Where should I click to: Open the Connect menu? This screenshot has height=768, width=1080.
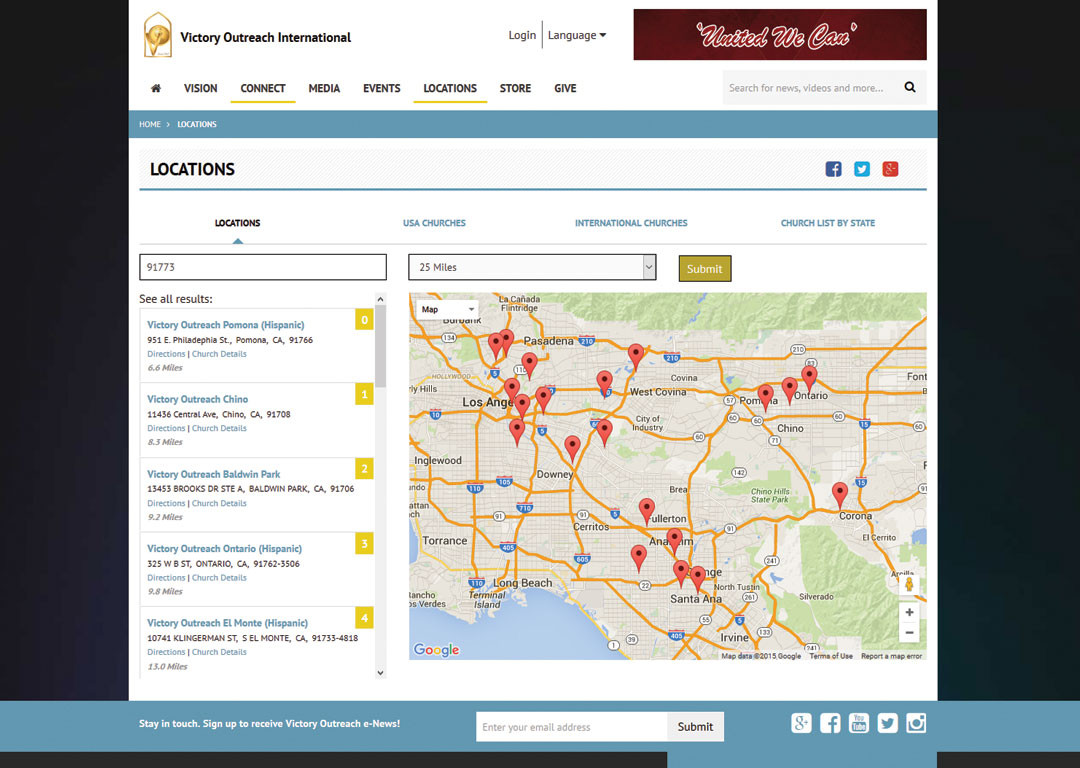point(262,88)
